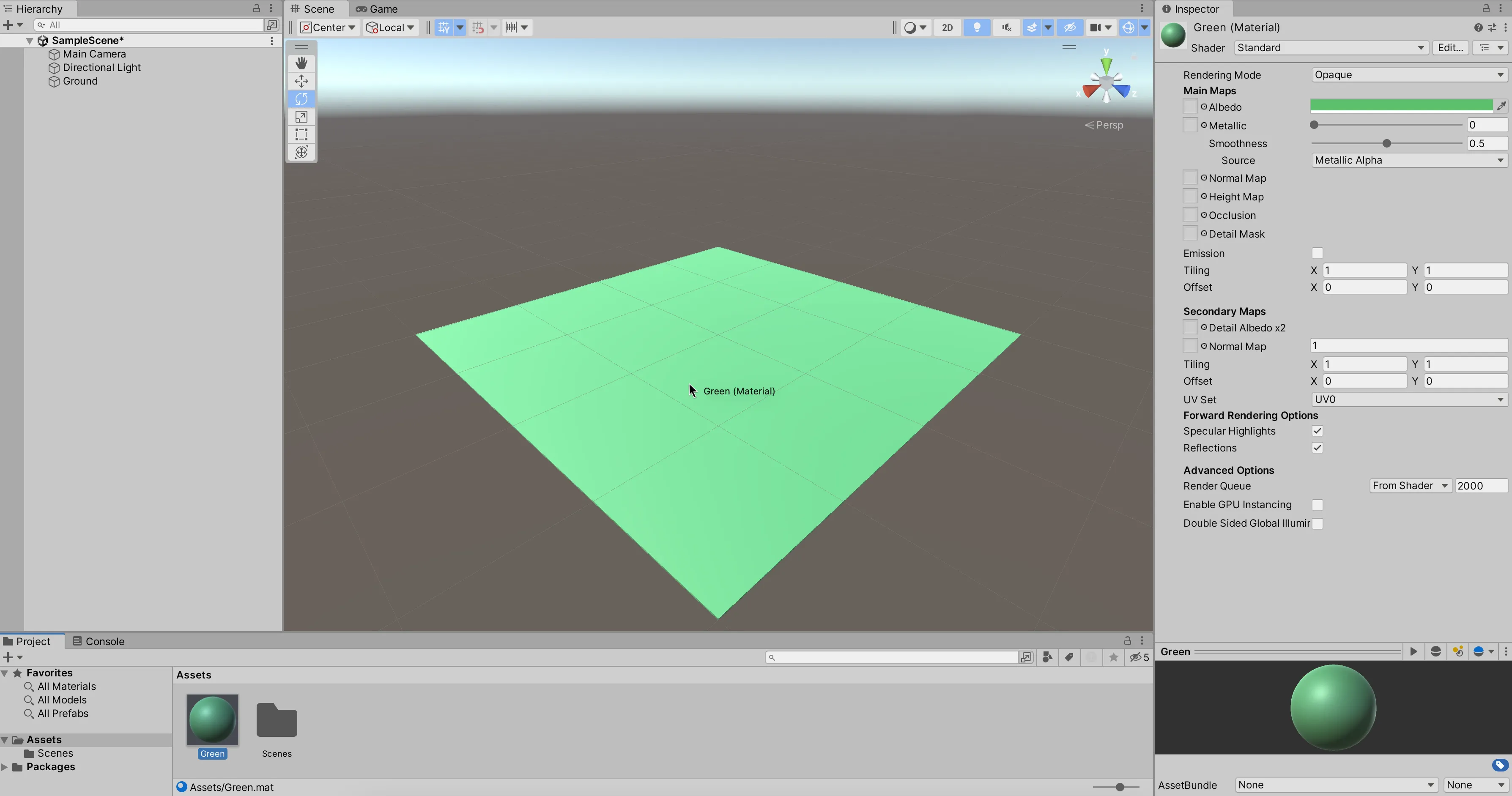Select the Move tool
1512x796 pixels.
pyautogui.click(x=301, y=81)
